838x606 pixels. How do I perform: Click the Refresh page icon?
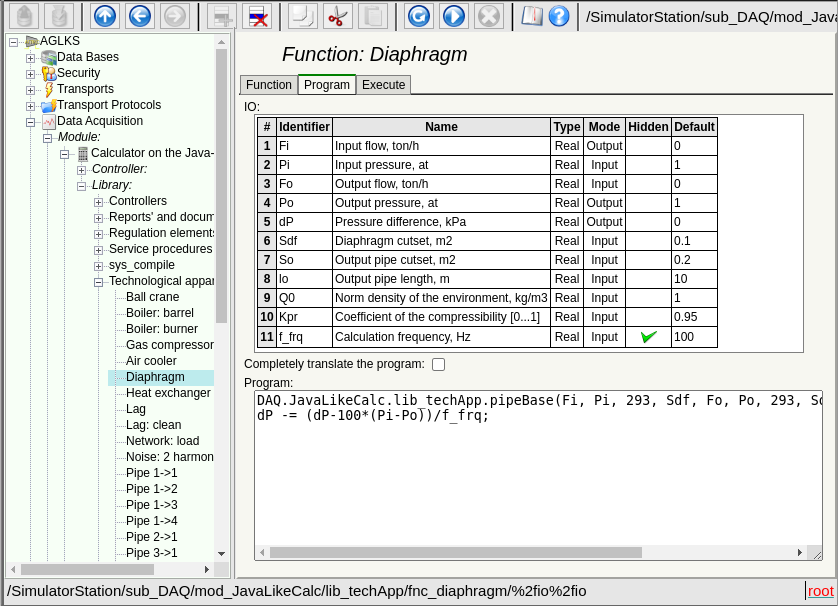coord(419,16)
